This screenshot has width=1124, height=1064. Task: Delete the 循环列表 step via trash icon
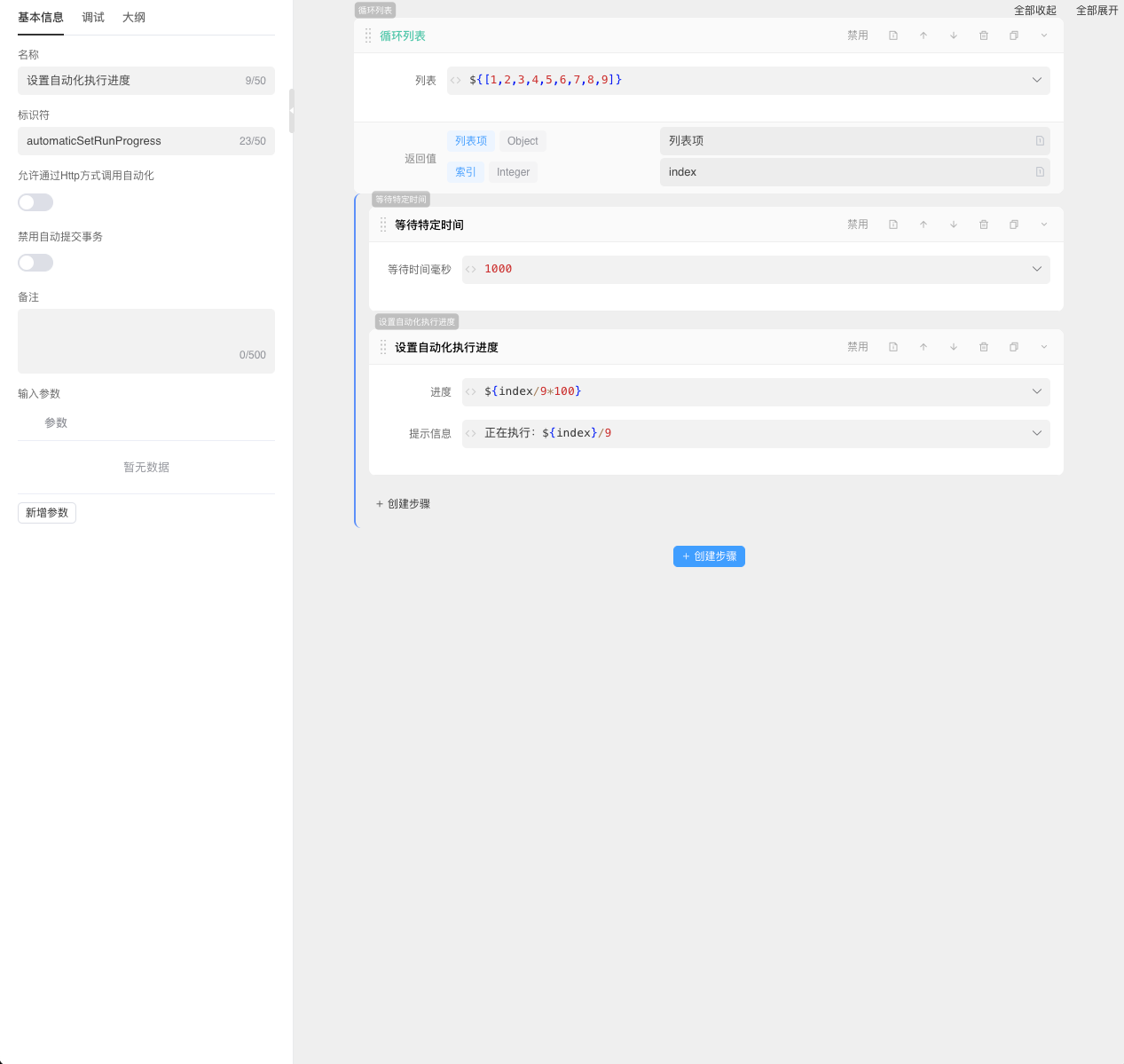[x=983, y=35]
